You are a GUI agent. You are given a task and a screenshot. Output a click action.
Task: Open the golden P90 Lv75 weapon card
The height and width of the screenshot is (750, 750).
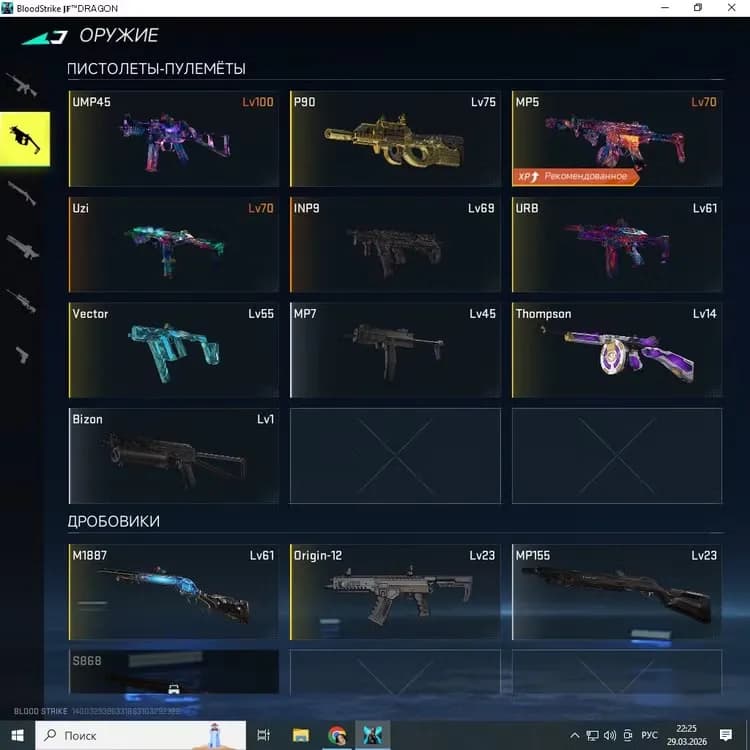tap(395, 139)
